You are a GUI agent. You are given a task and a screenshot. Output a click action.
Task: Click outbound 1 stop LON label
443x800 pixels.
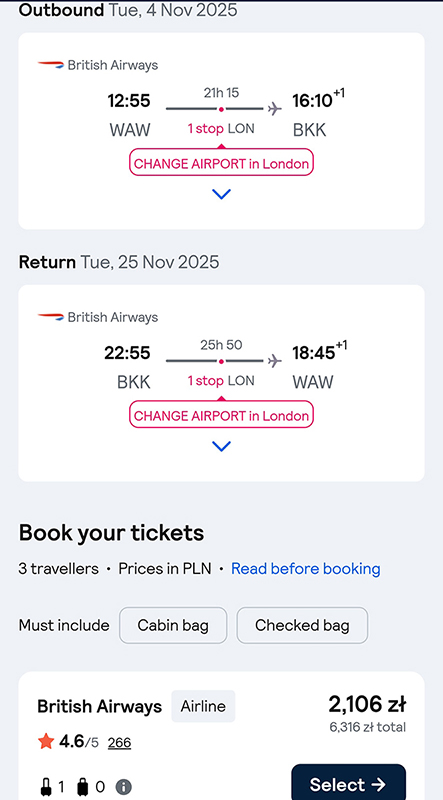221,129
